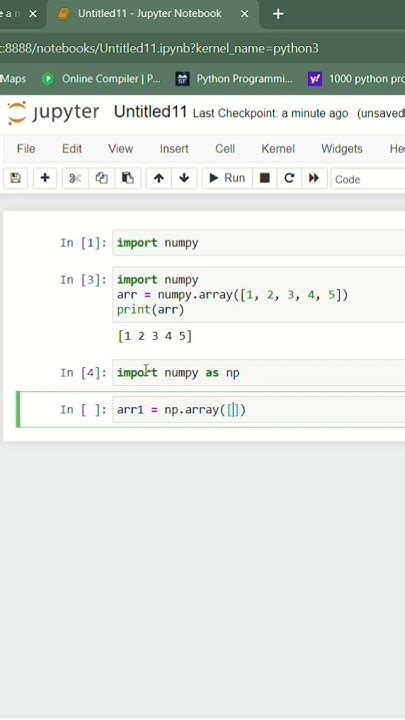
Task: Move the selected cell up
Action: pyautogui.click(x=159, y=178)
